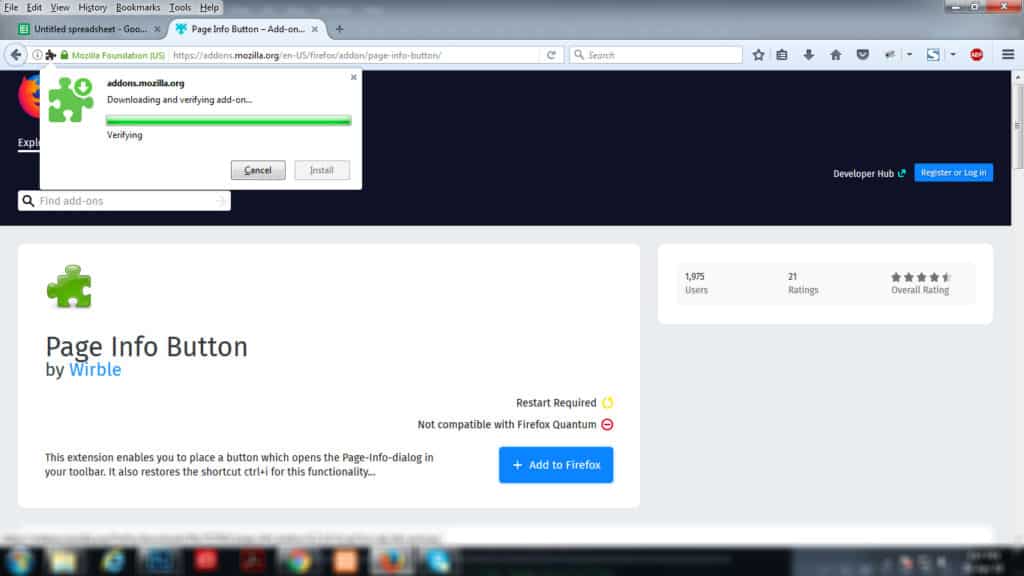Open the Downloads arrow icon
The height and width of the screenshot is (576, 1024).
(x=808, y=55)
